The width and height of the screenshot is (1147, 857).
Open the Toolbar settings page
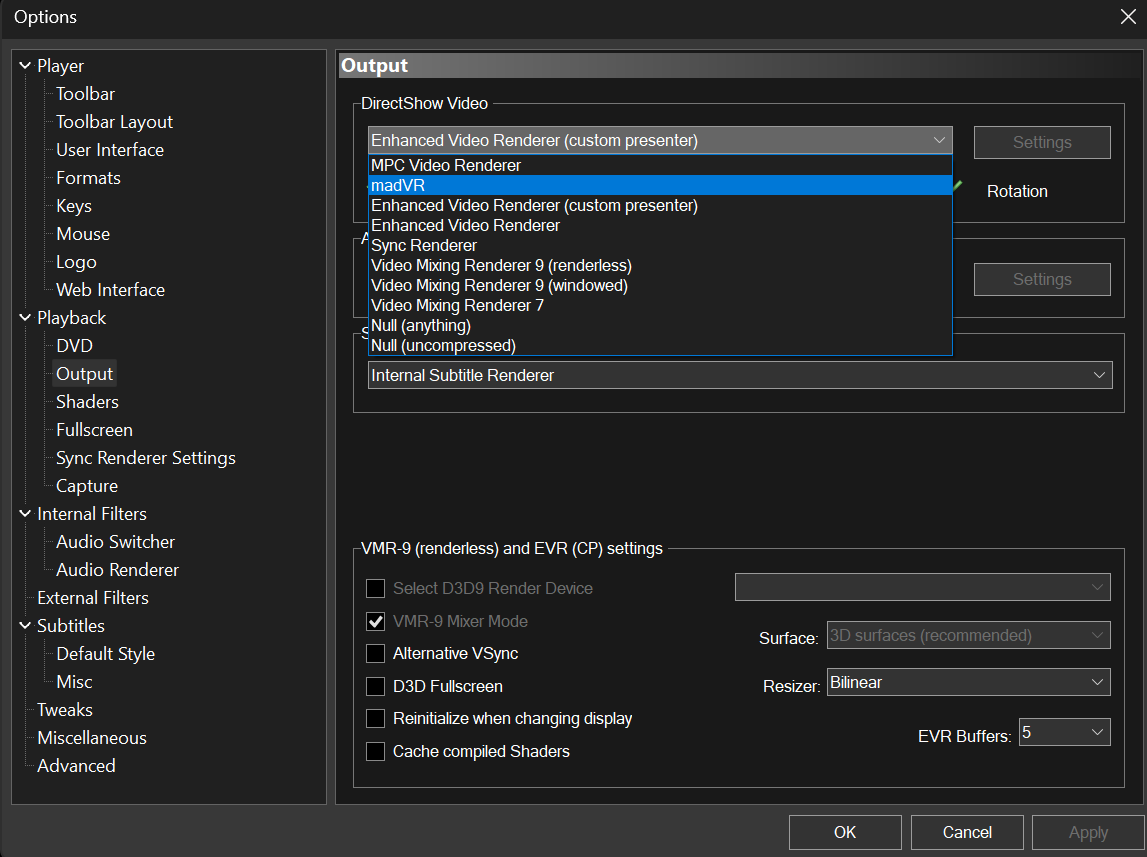point(86,94)
